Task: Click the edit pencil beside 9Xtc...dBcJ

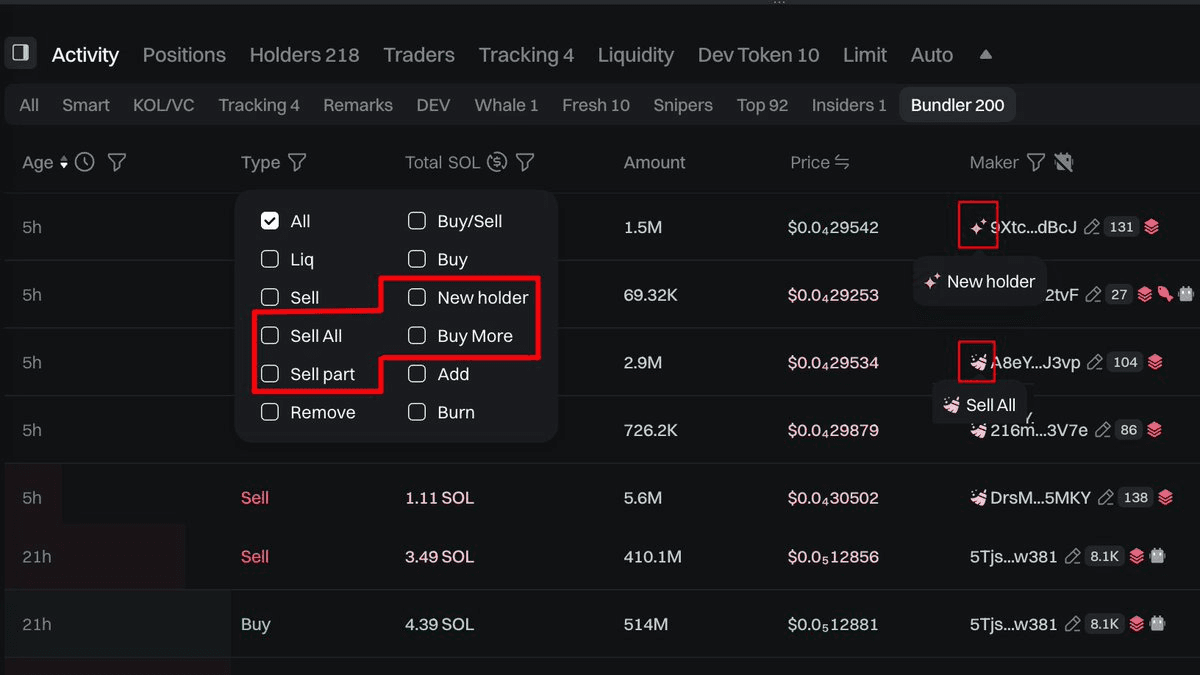Action: [1092, 227]
